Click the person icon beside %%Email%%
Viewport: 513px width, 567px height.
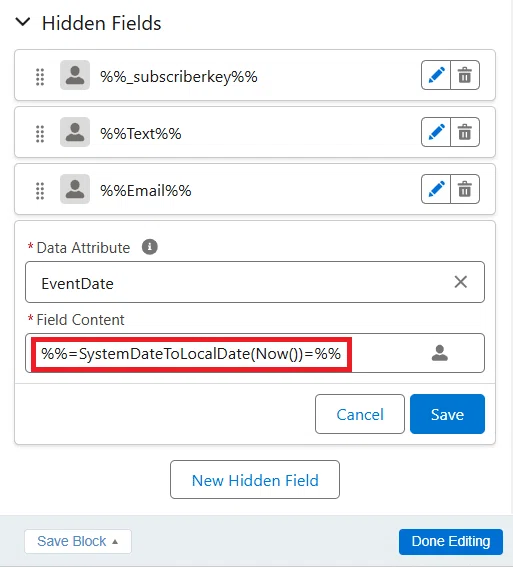tap(75, 189)
